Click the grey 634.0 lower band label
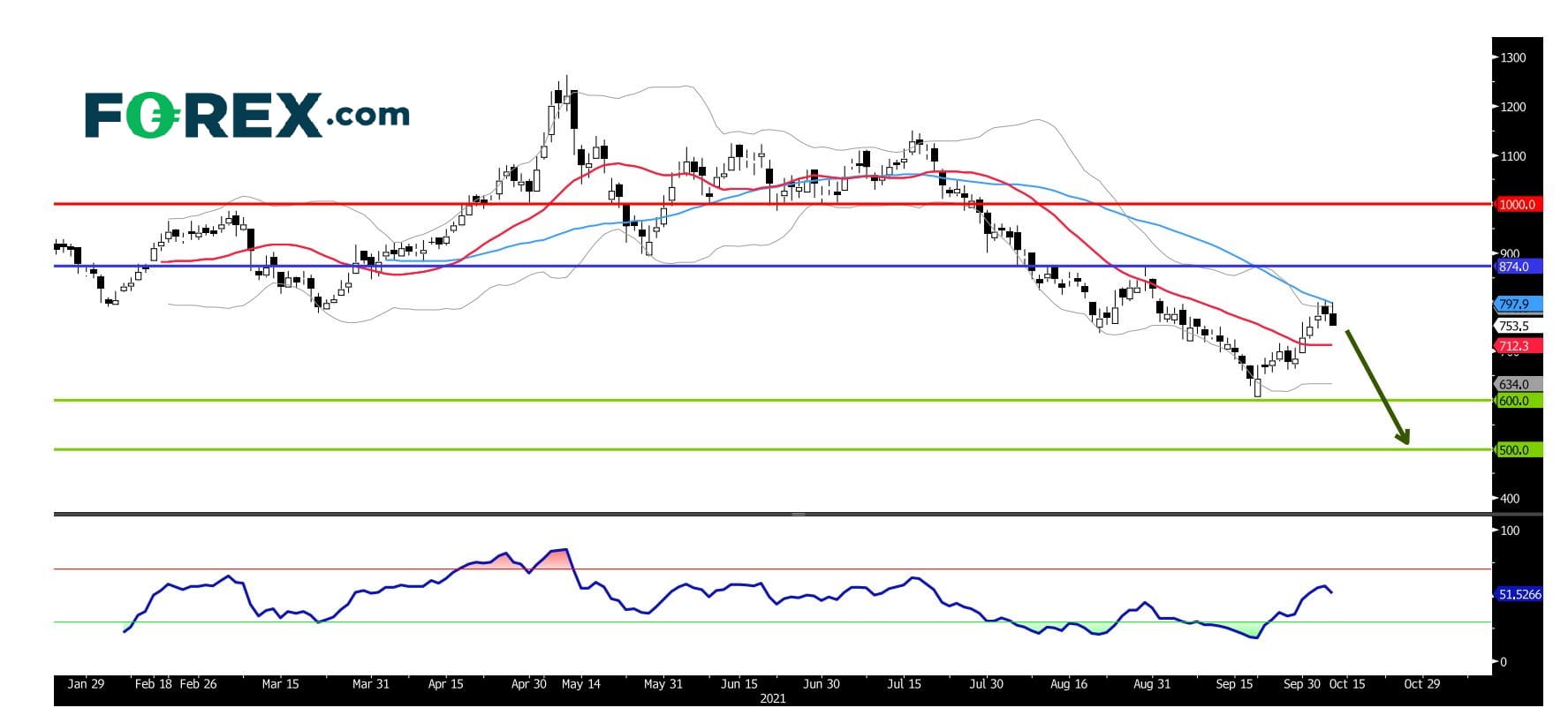 click(1517, 384)
